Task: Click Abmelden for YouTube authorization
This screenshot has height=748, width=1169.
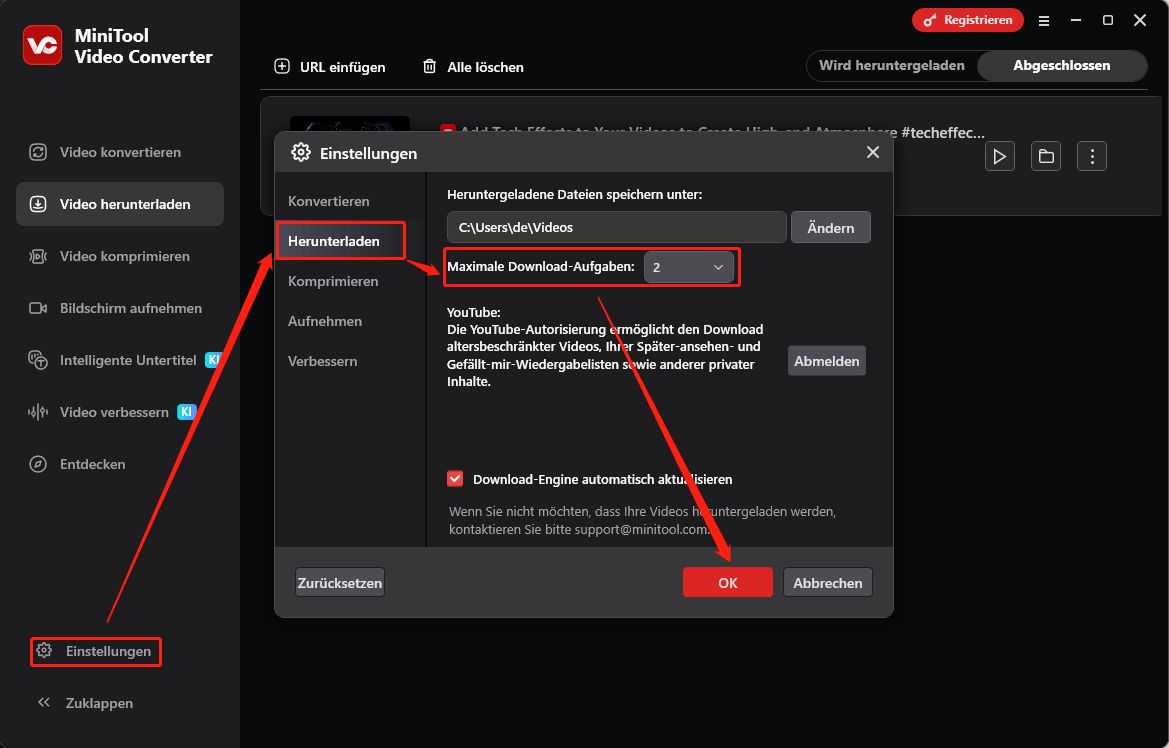Action: [827, 361]
